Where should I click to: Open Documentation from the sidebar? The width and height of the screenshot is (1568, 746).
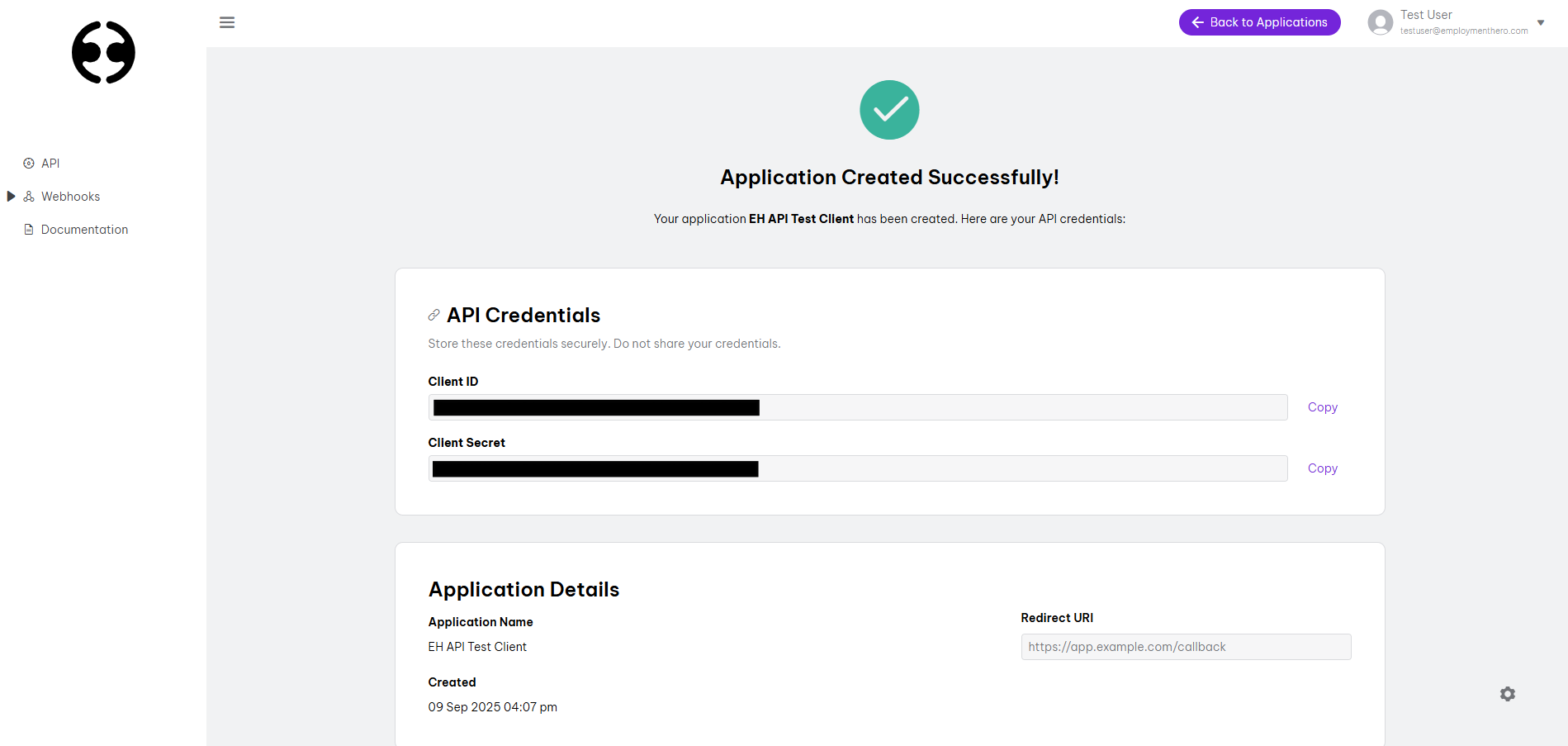coord(84,229)
